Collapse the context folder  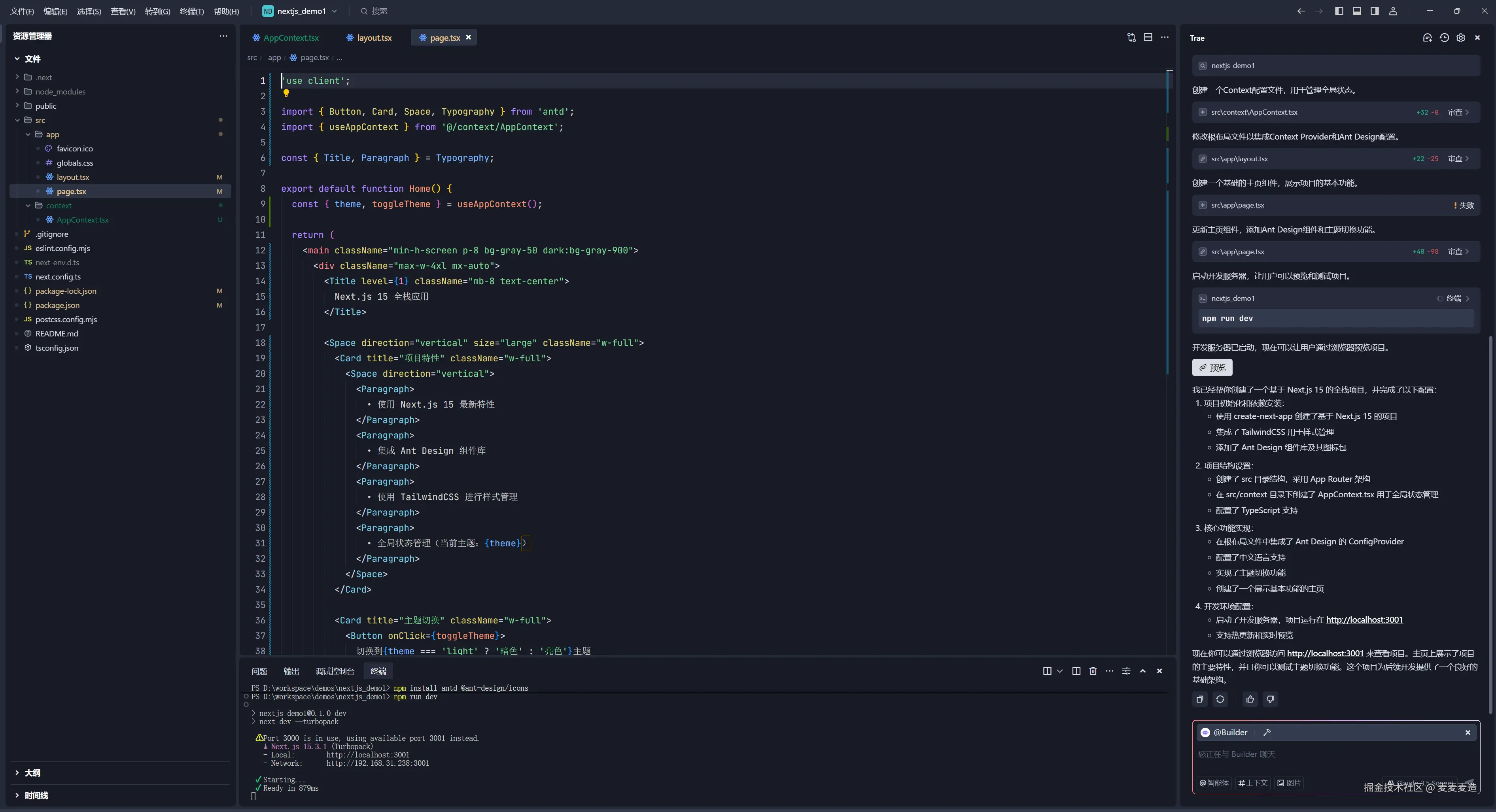(28, 206)
